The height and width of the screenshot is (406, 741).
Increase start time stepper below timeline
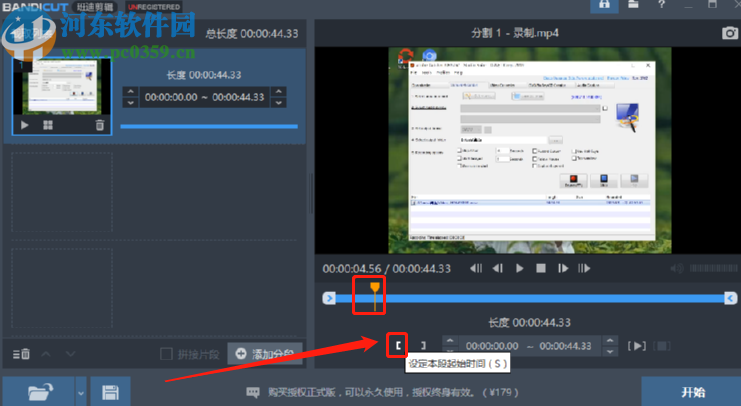pos(450,341)
